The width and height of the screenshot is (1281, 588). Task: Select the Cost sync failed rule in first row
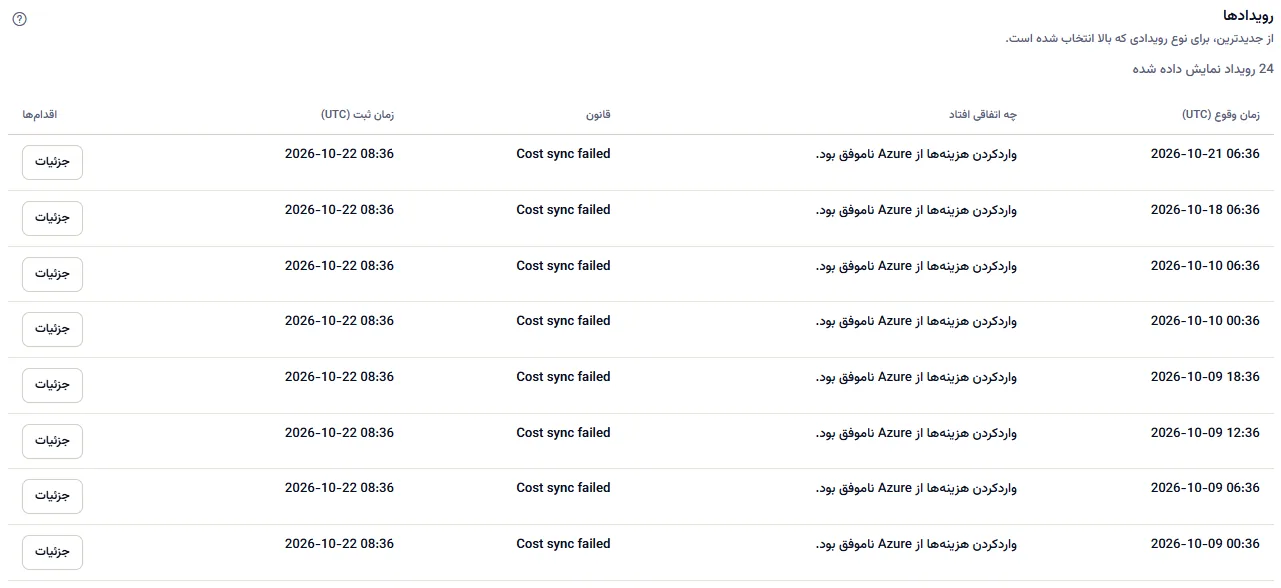tap(563, 154)
